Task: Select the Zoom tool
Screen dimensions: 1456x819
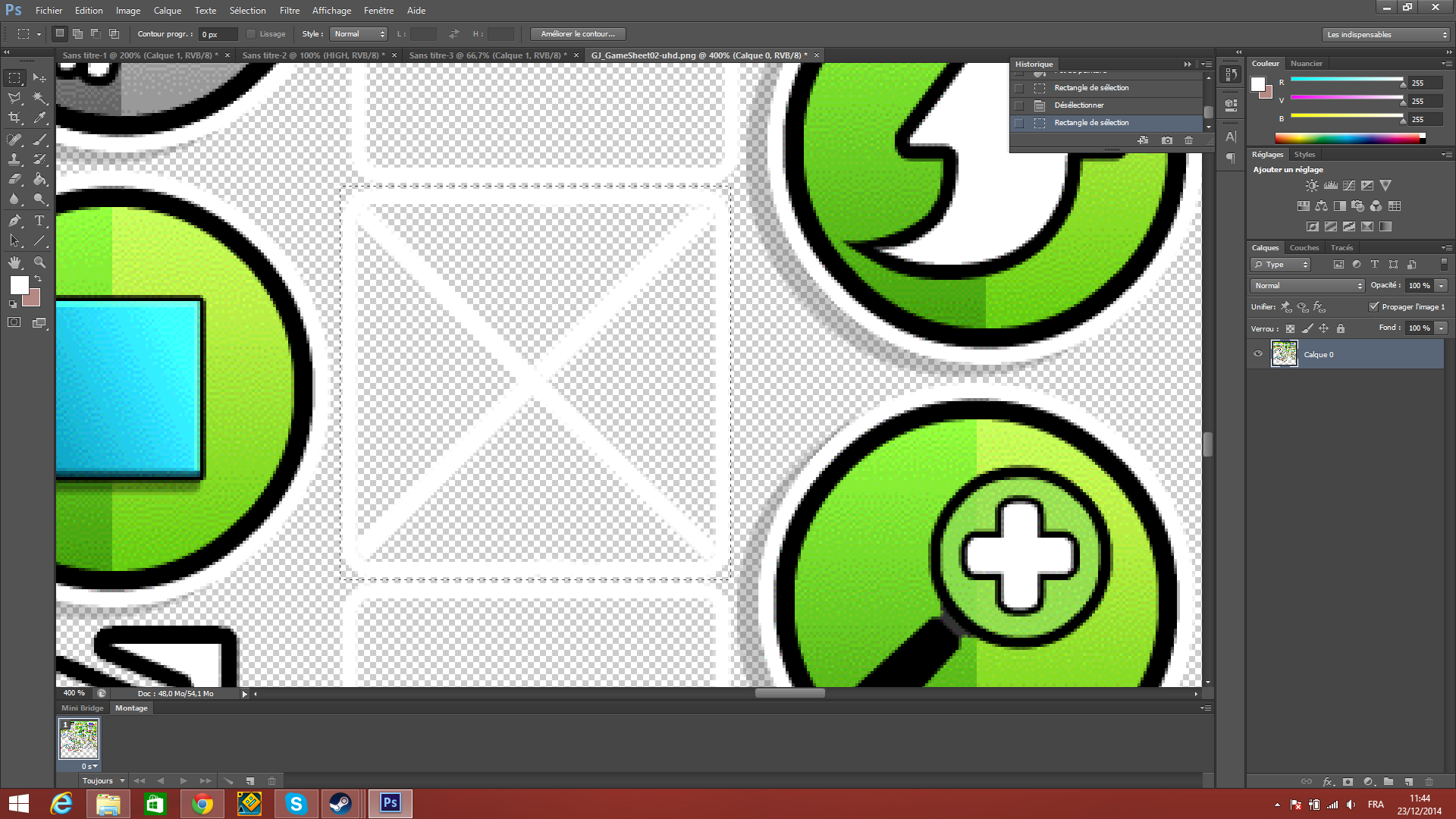Action: tap(39, 262)
